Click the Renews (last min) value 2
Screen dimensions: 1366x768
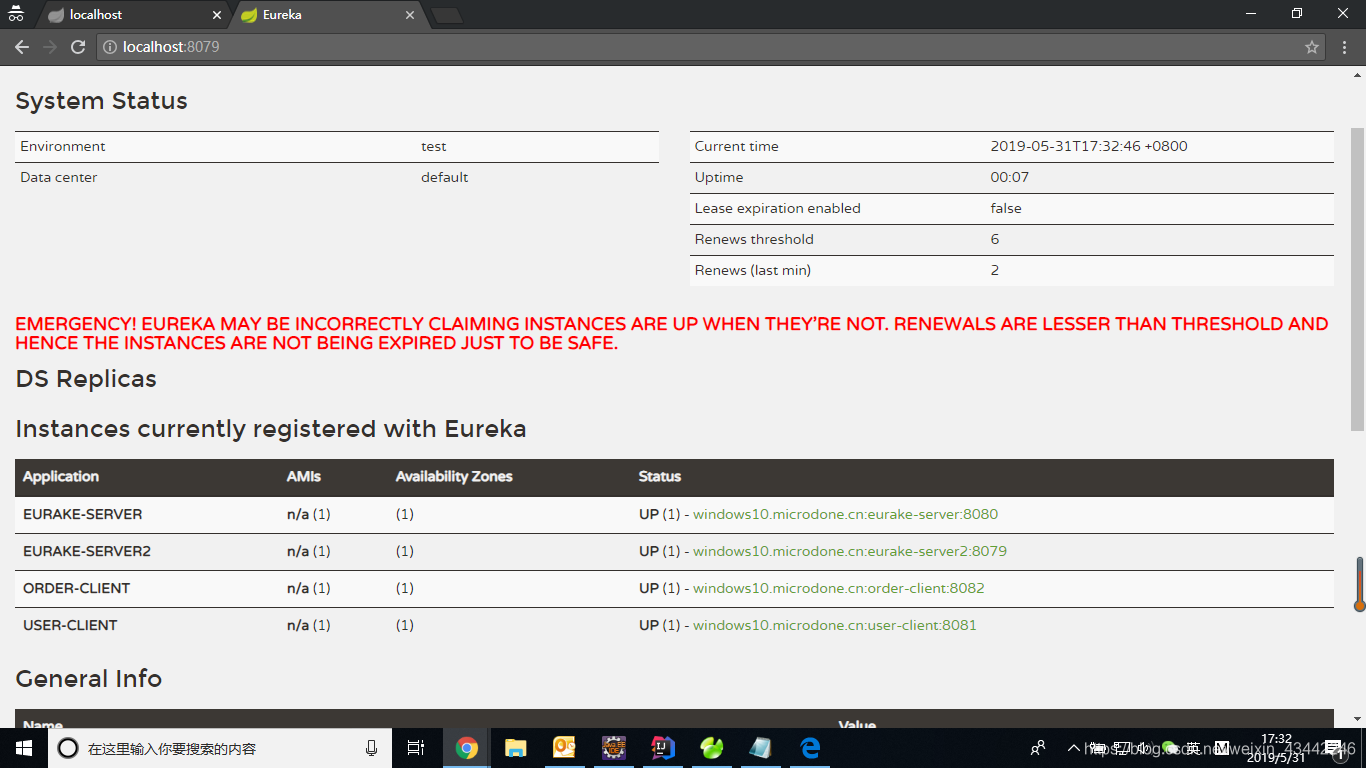point(995,270)
